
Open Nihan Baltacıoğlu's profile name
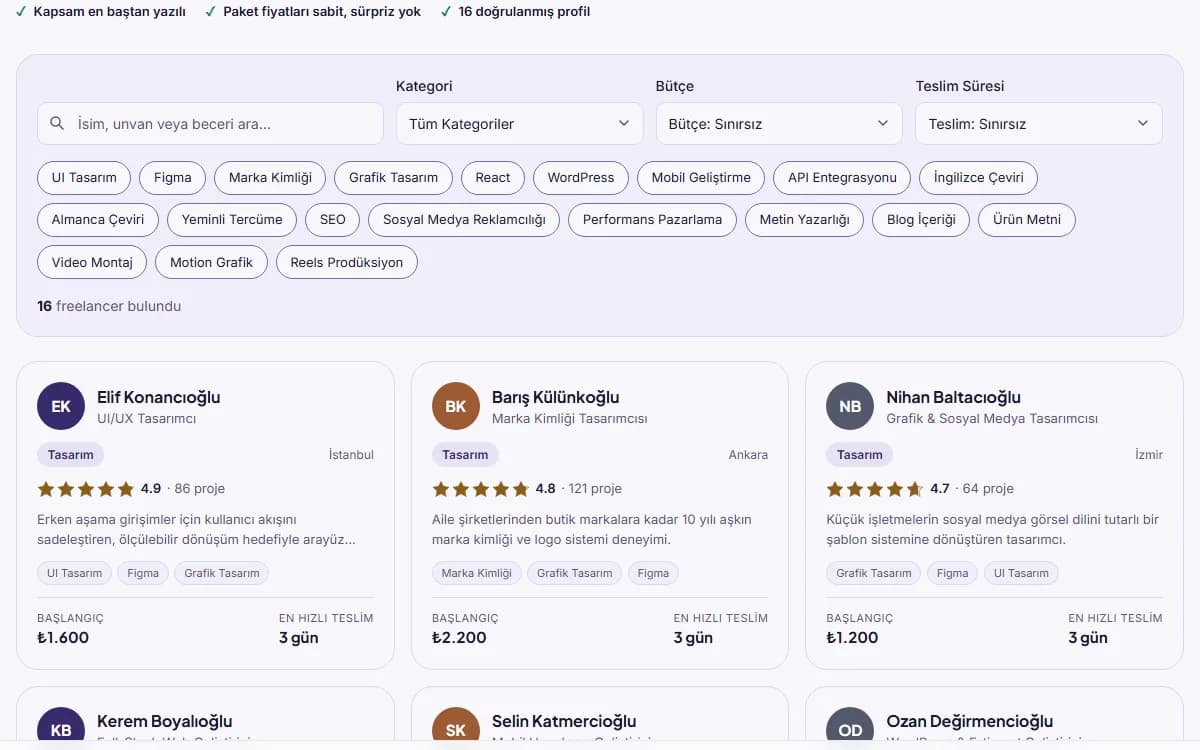click(x=953, y=397)
